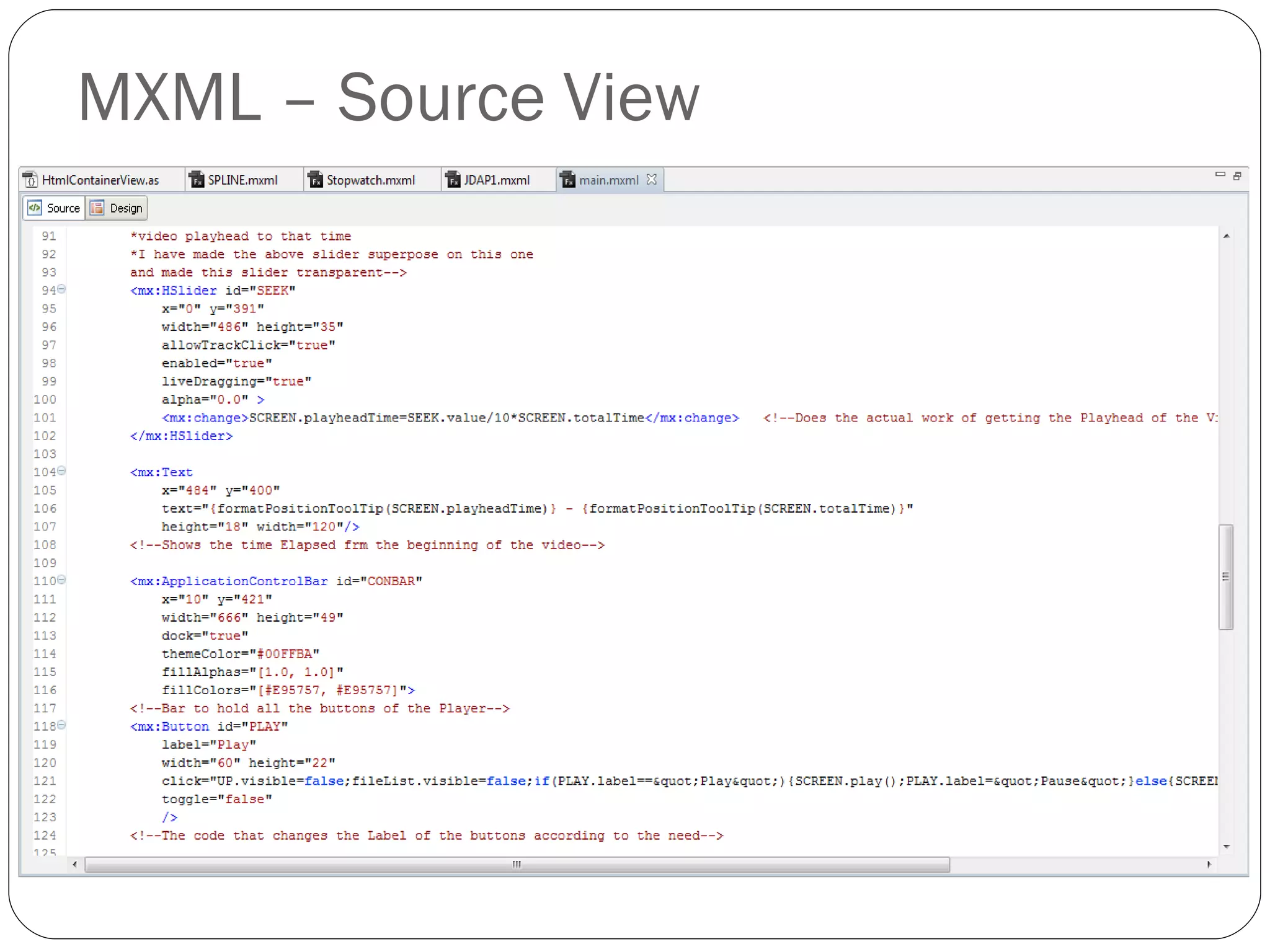Click the SPLINE.mxml file icon

tap(197, 180)
